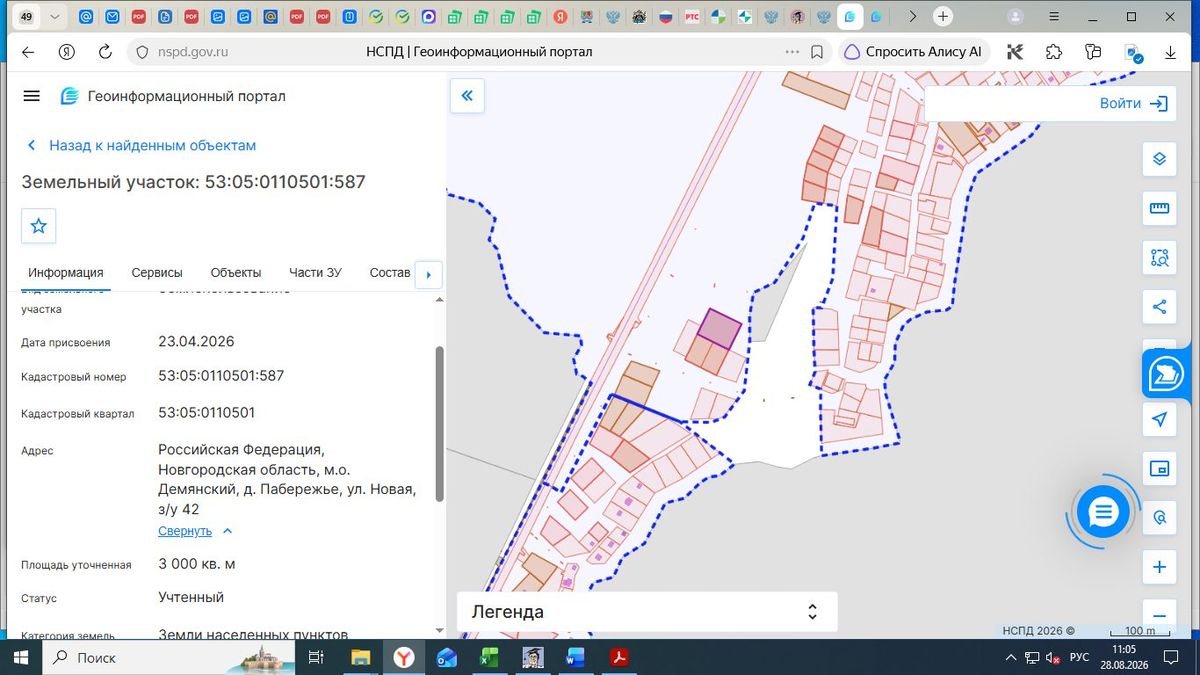Open the share map tool

[1160, 307]
